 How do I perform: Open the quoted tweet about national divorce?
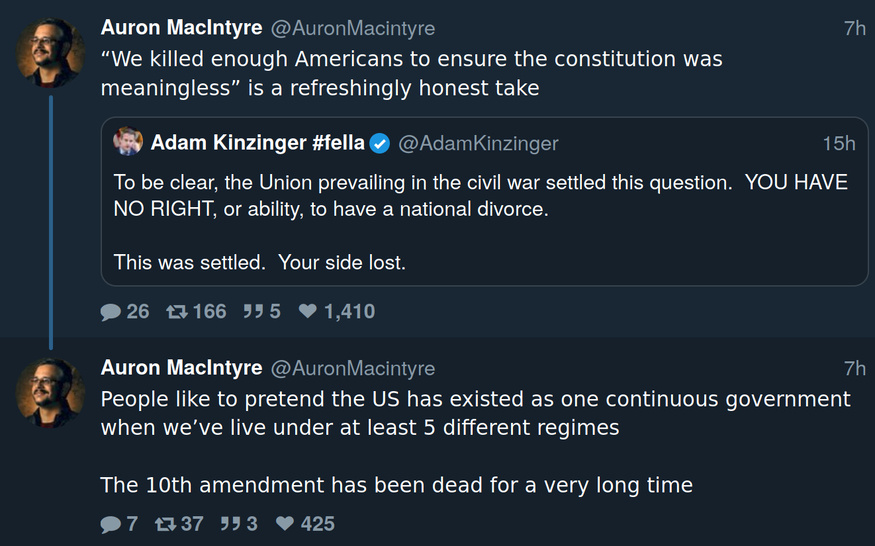click(x=480, y=223)
